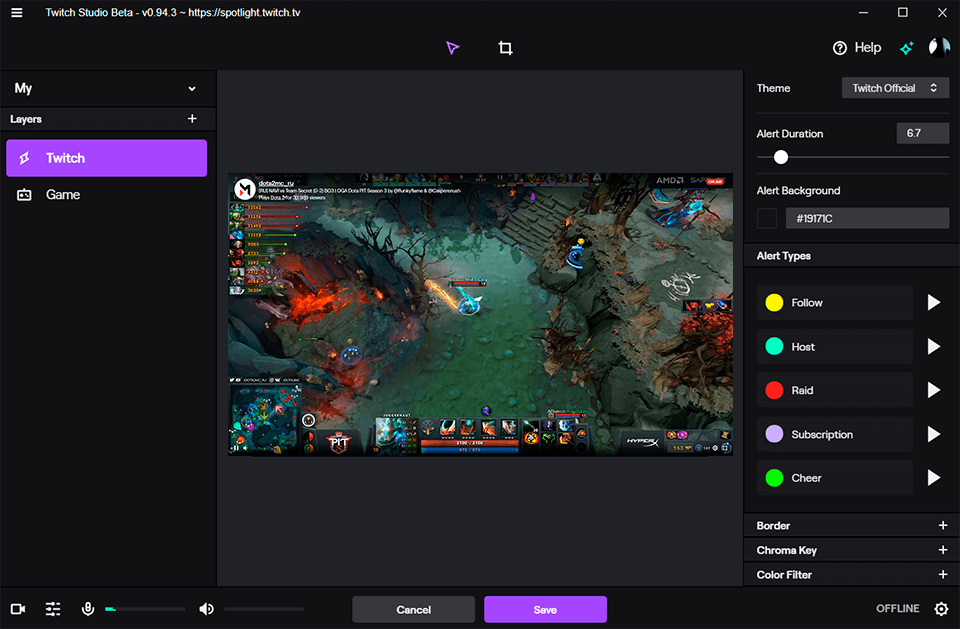The image size is (960, 629).
Task: Open the audio mixer controls
Action: (x=52, y=608)
